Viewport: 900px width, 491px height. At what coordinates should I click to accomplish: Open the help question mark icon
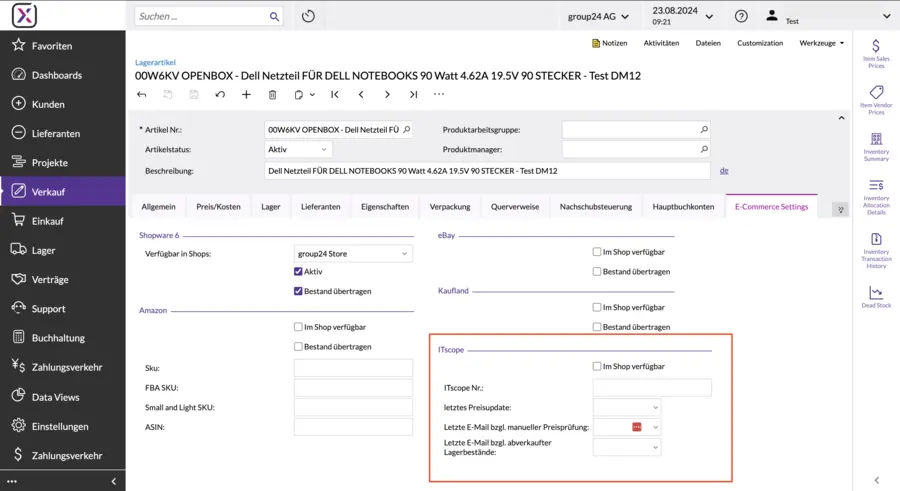(741, 16)
